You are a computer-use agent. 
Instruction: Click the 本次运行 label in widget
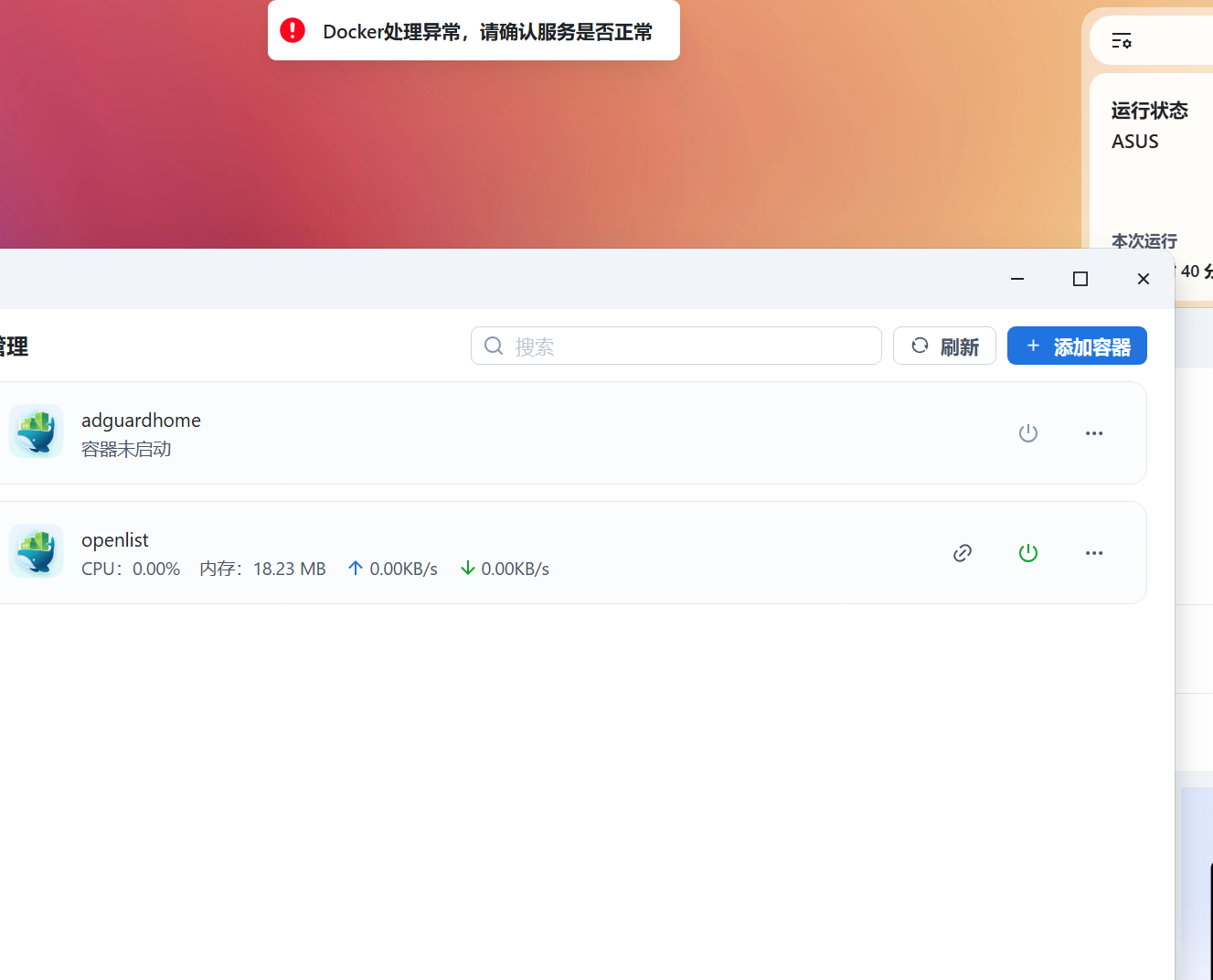click(x=1144, y=241)
